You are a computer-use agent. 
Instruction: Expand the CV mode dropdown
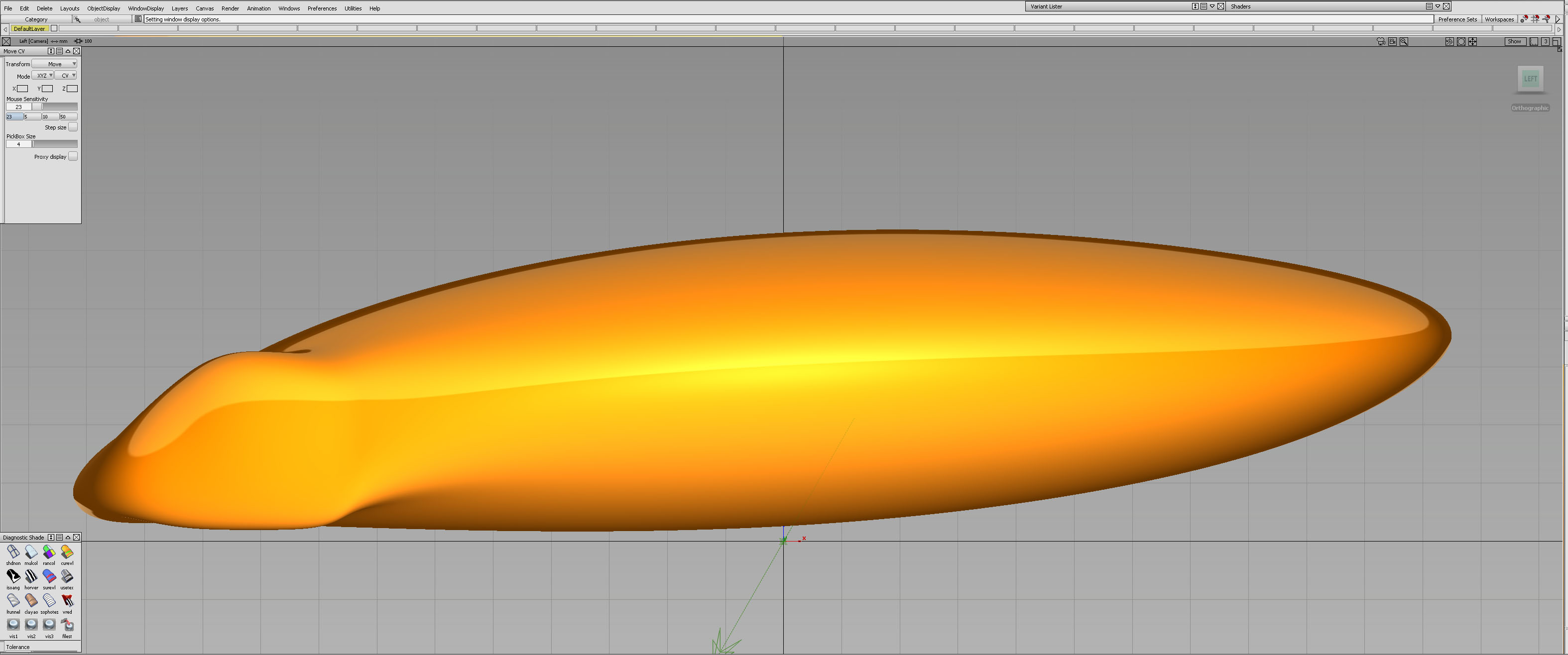tap(66, 76)
